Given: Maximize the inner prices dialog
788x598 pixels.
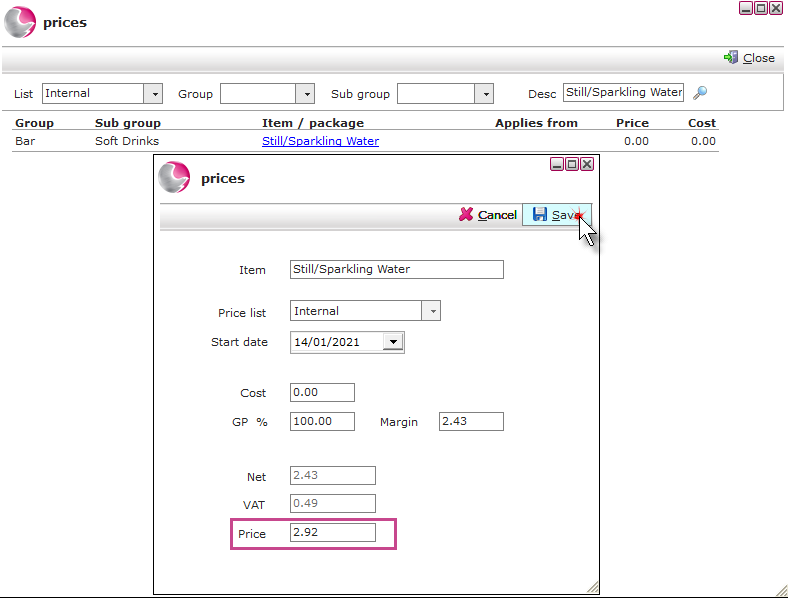Looking at the screenshot, I should [572, 164].
